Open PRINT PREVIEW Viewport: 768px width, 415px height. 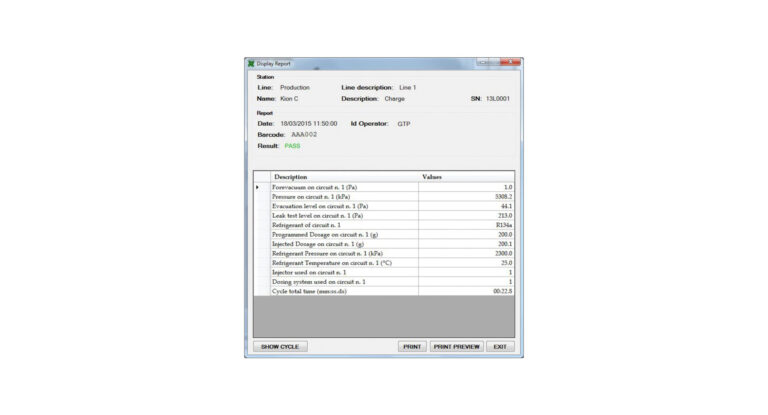[x=456, y=346]
